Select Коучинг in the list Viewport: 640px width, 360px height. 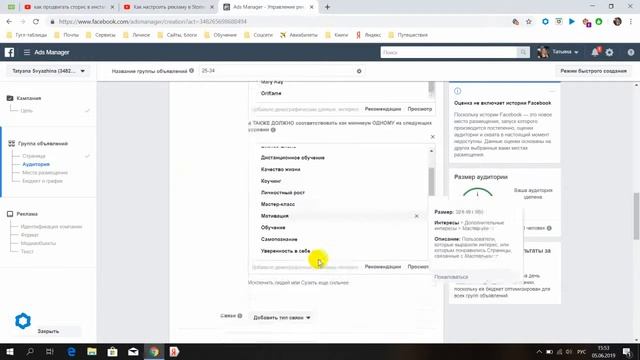click(271, 181)
